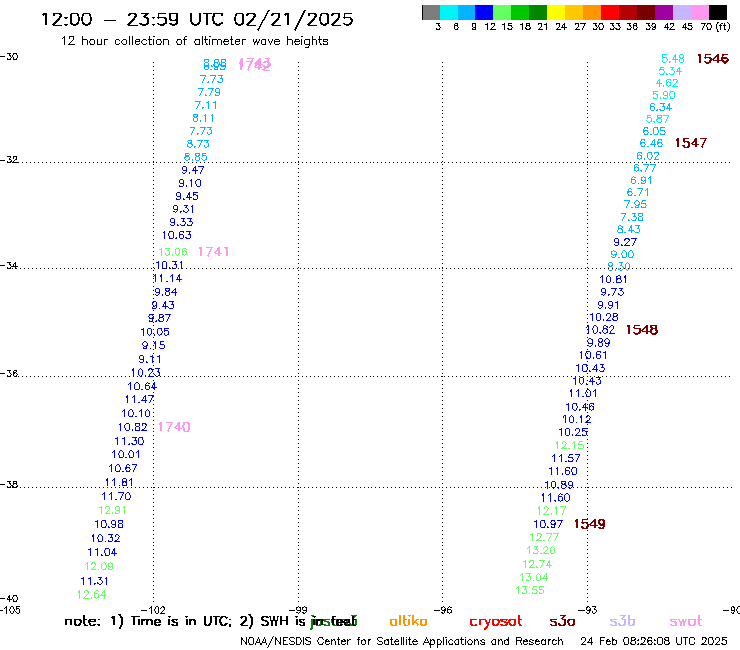Click the dark red time marker 1547
Viewport: 740px width, 650px height.
point(690,143)
